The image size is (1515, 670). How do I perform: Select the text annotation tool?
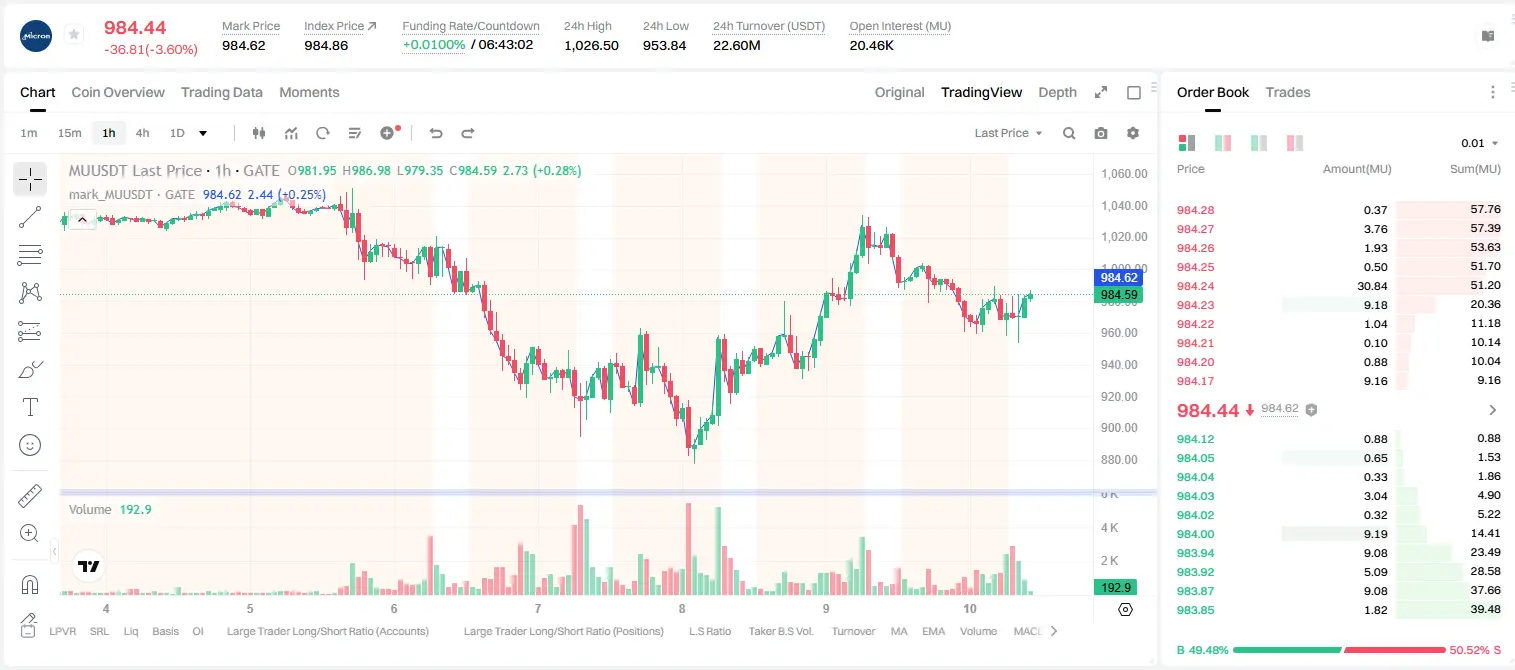click(x=30, y=407)
